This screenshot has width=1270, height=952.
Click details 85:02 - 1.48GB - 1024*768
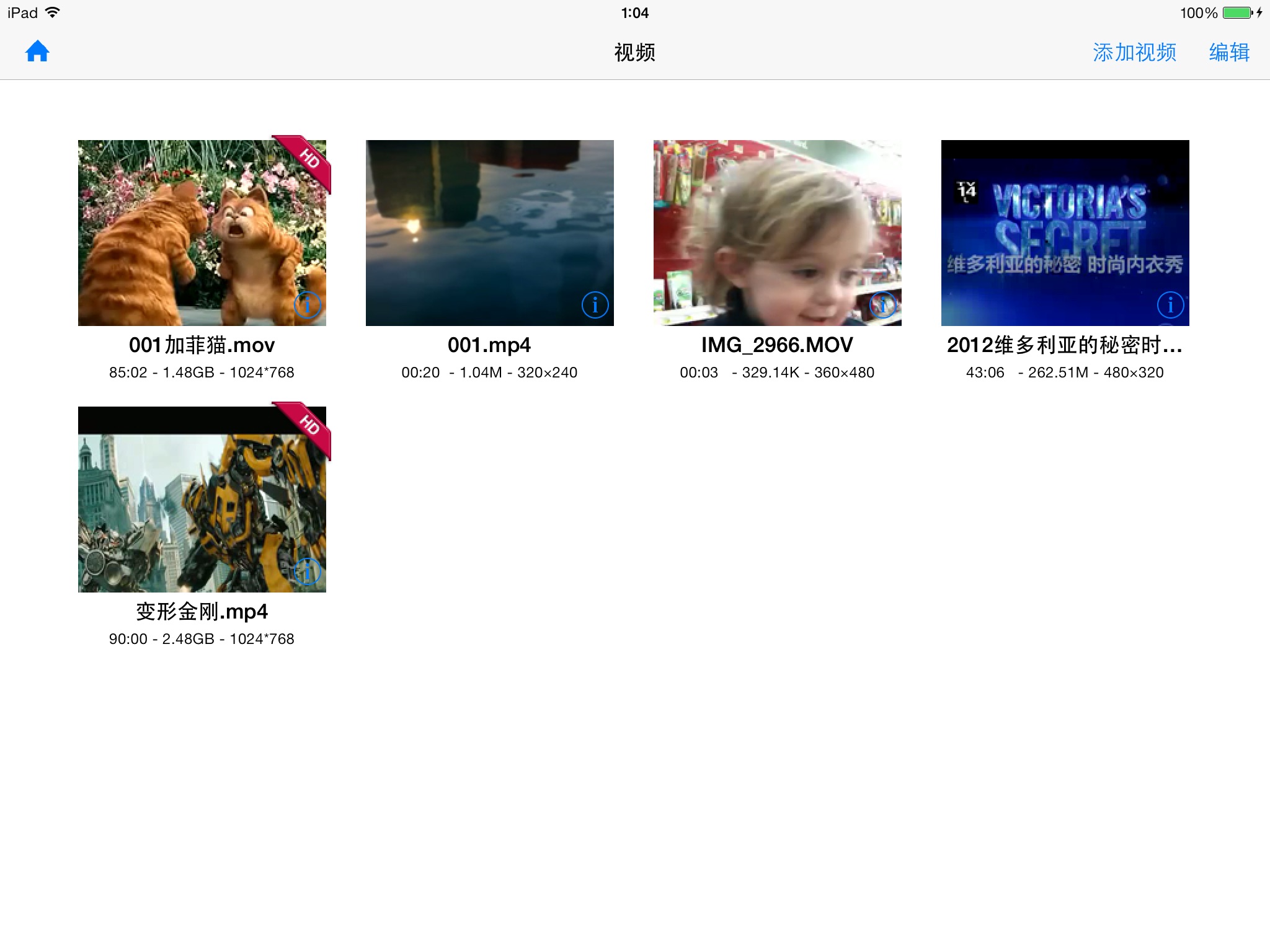[x=202, y=372]
